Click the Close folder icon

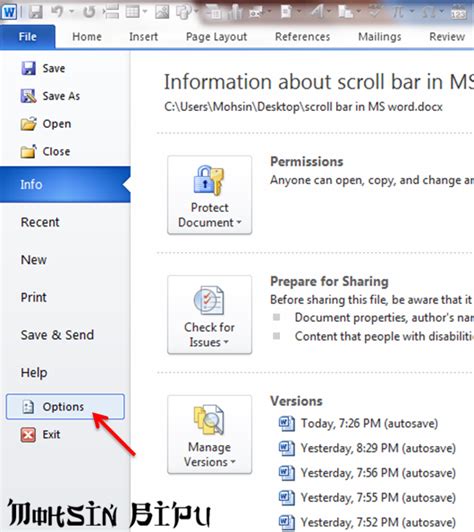[x=29, y=151]
